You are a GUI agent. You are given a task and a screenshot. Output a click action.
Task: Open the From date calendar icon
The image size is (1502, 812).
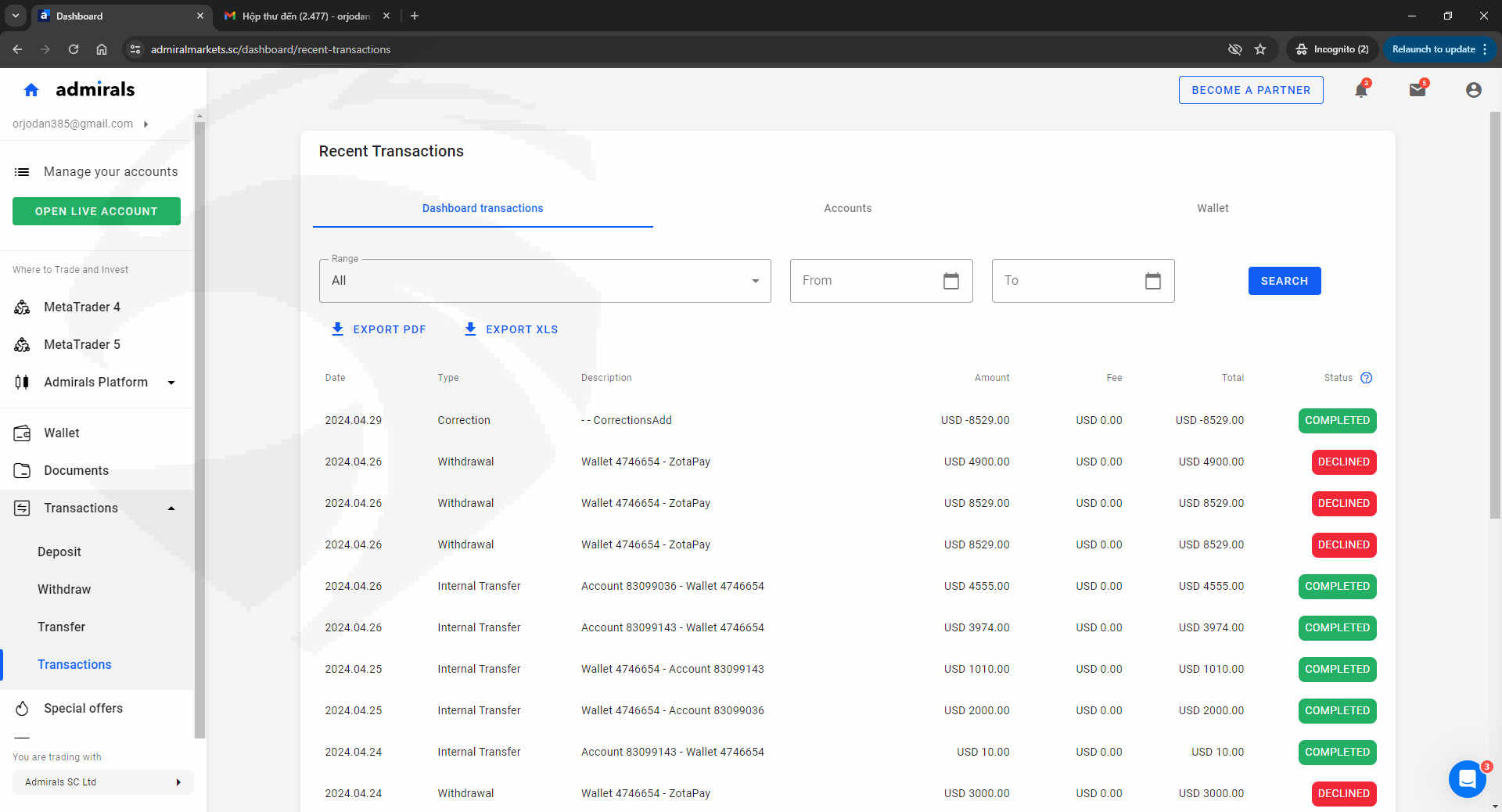[951, 281]
